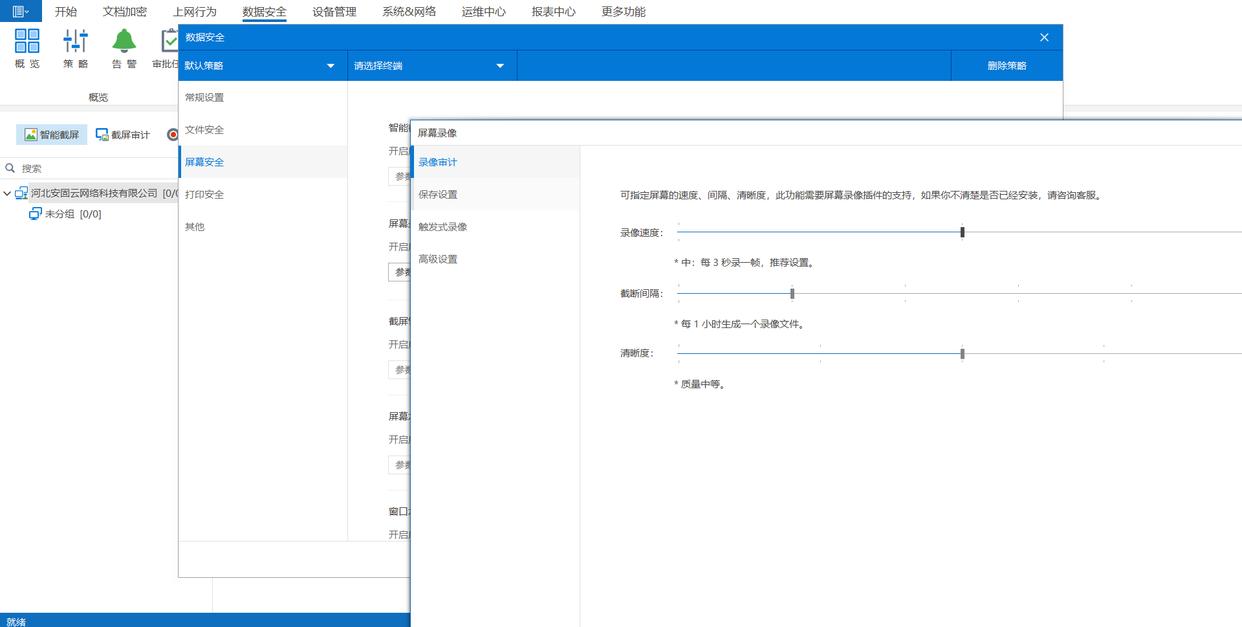Click the 录像速度 slider handle

pos(962,232)
